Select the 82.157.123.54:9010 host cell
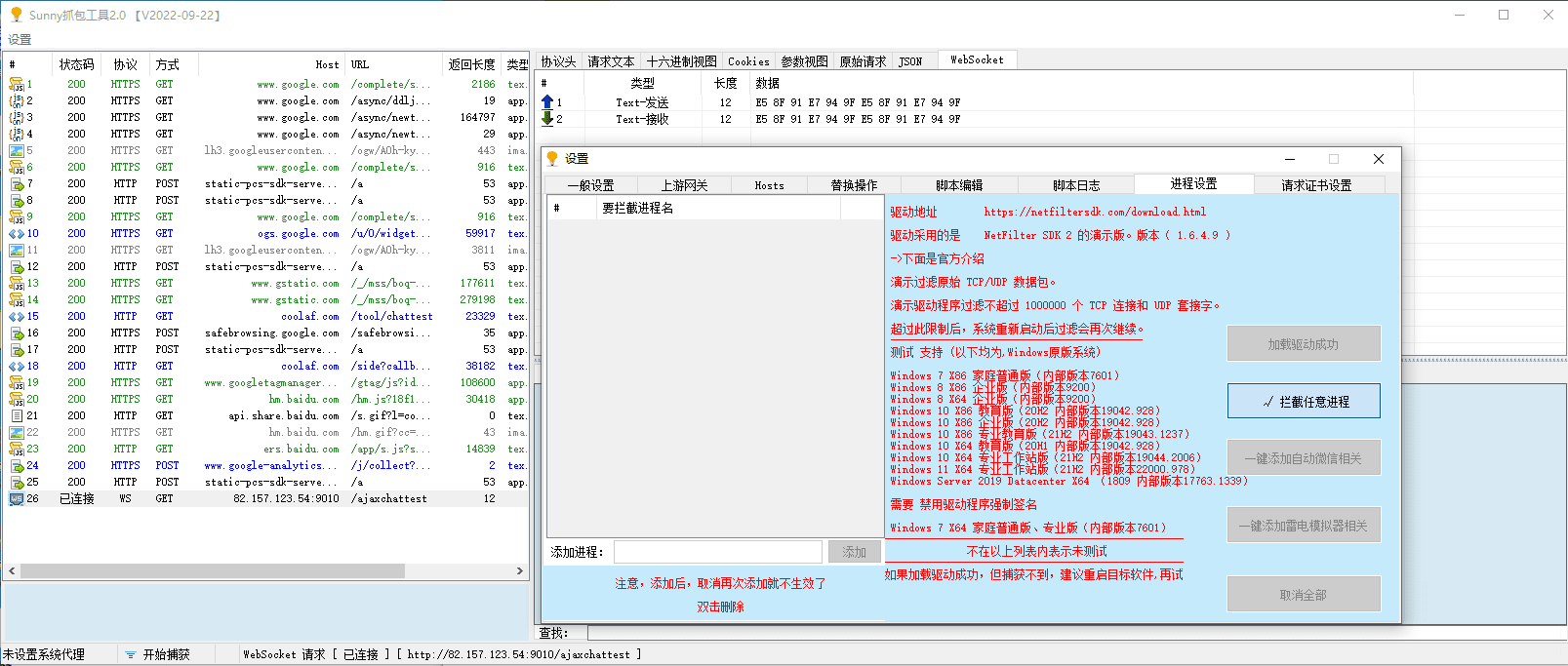The image size is (1568, 666). [x=286, y=499]
